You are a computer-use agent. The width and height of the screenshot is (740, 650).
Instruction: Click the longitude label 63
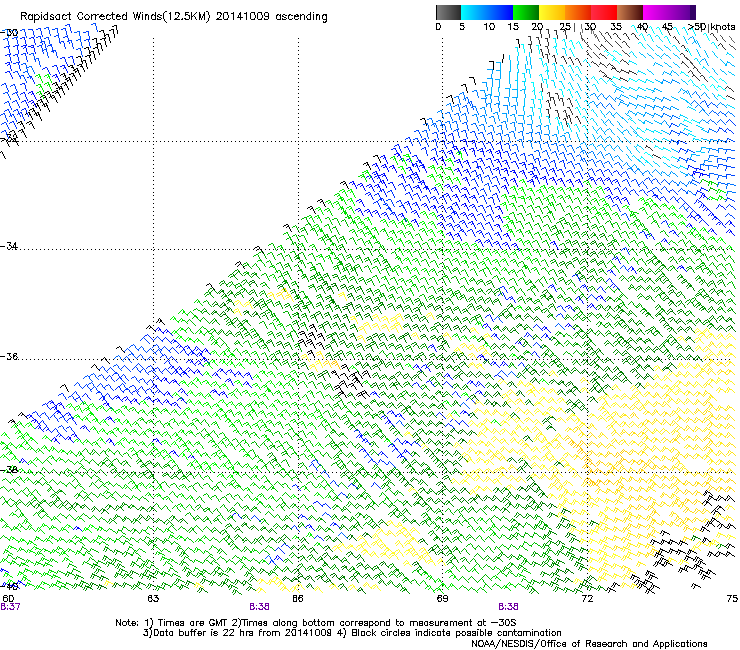153,599
